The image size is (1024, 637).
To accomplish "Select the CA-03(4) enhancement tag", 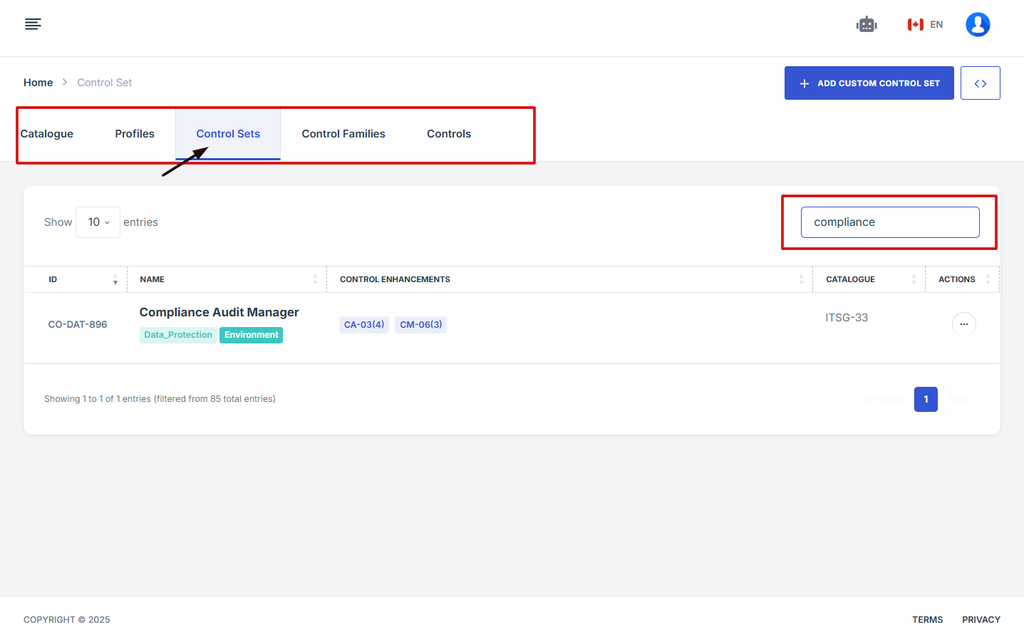I will click(364, 325).
